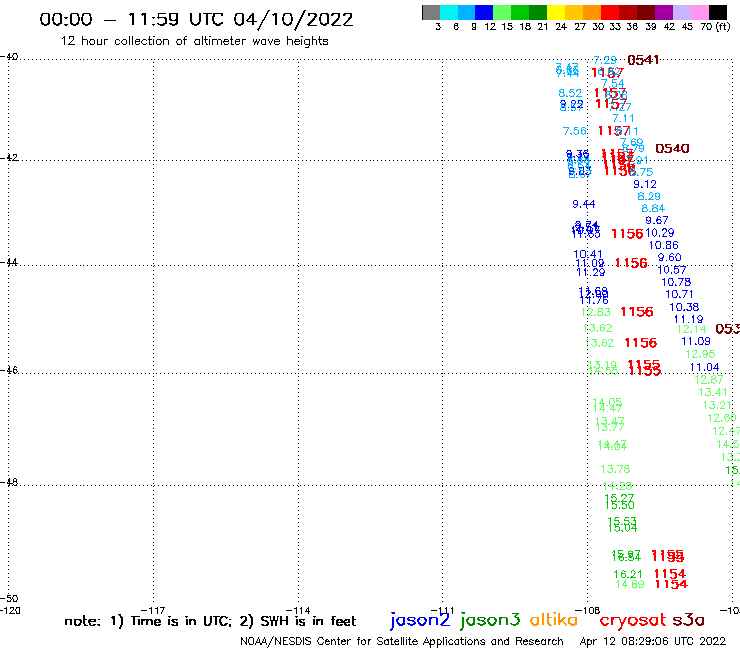Click the black swatch ending the color scale
The height and width of the screenshot is (650, 740).
[717, 12]
